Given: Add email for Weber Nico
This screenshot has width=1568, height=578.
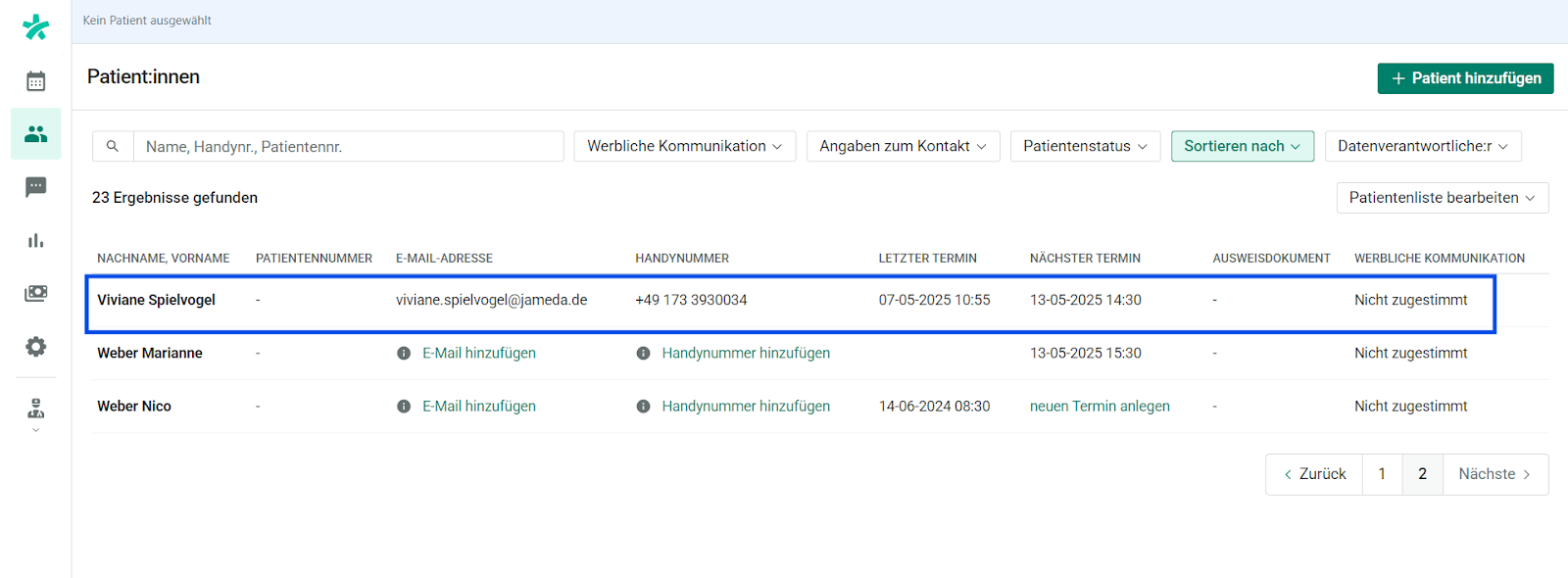Looking at the screenshot, I should (x=479, y=406).
